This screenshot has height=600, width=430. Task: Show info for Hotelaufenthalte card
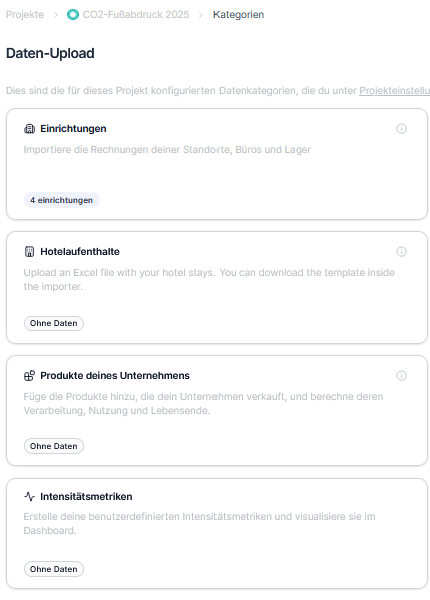tap(401, 252)
